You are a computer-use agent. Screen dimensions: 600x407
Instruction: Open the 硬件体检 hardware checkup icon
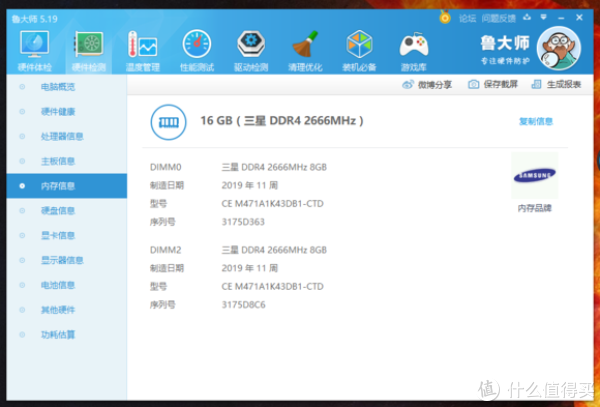tap(34, 52)
